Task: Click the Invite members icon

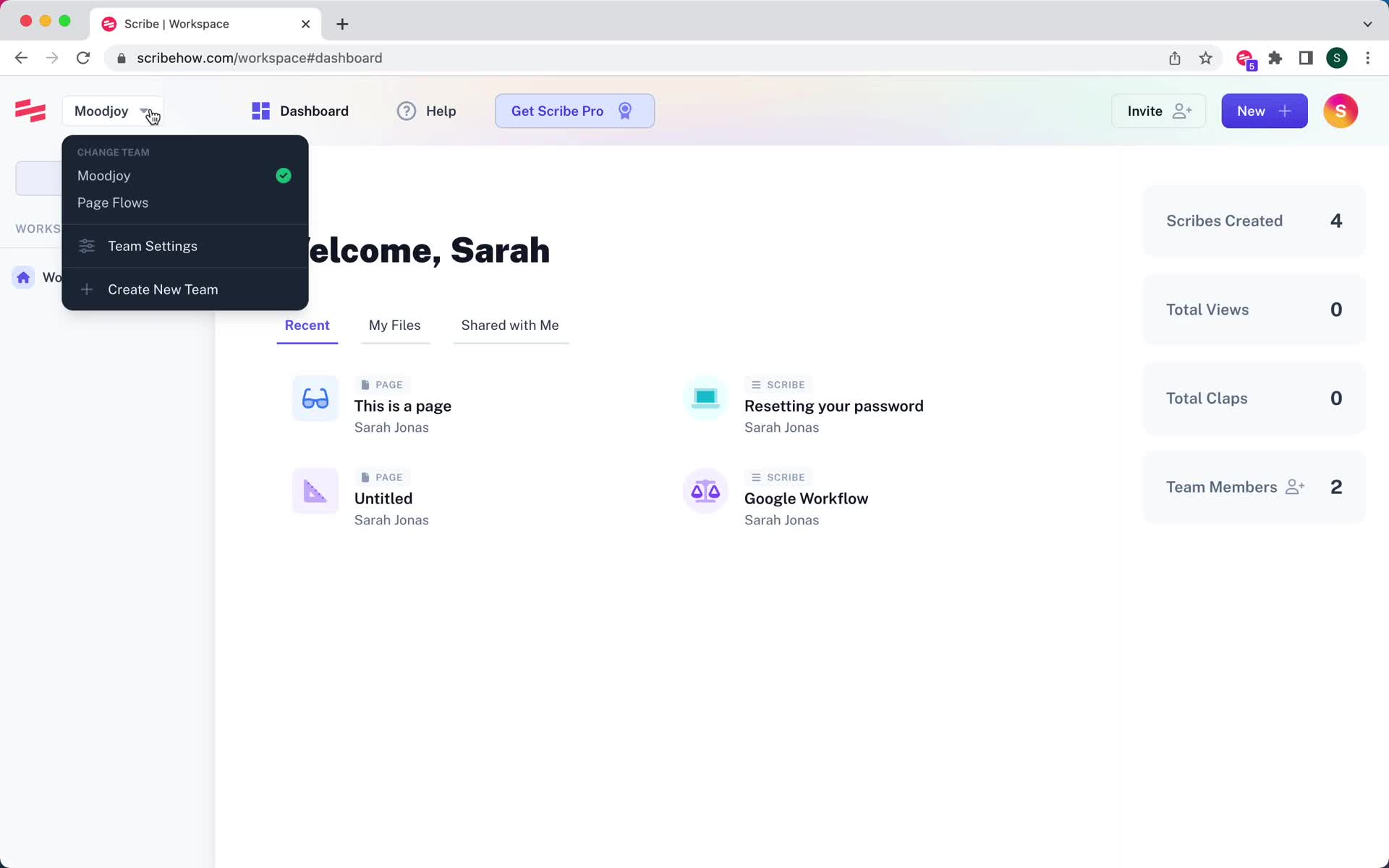Action: tap(1158, 111)
